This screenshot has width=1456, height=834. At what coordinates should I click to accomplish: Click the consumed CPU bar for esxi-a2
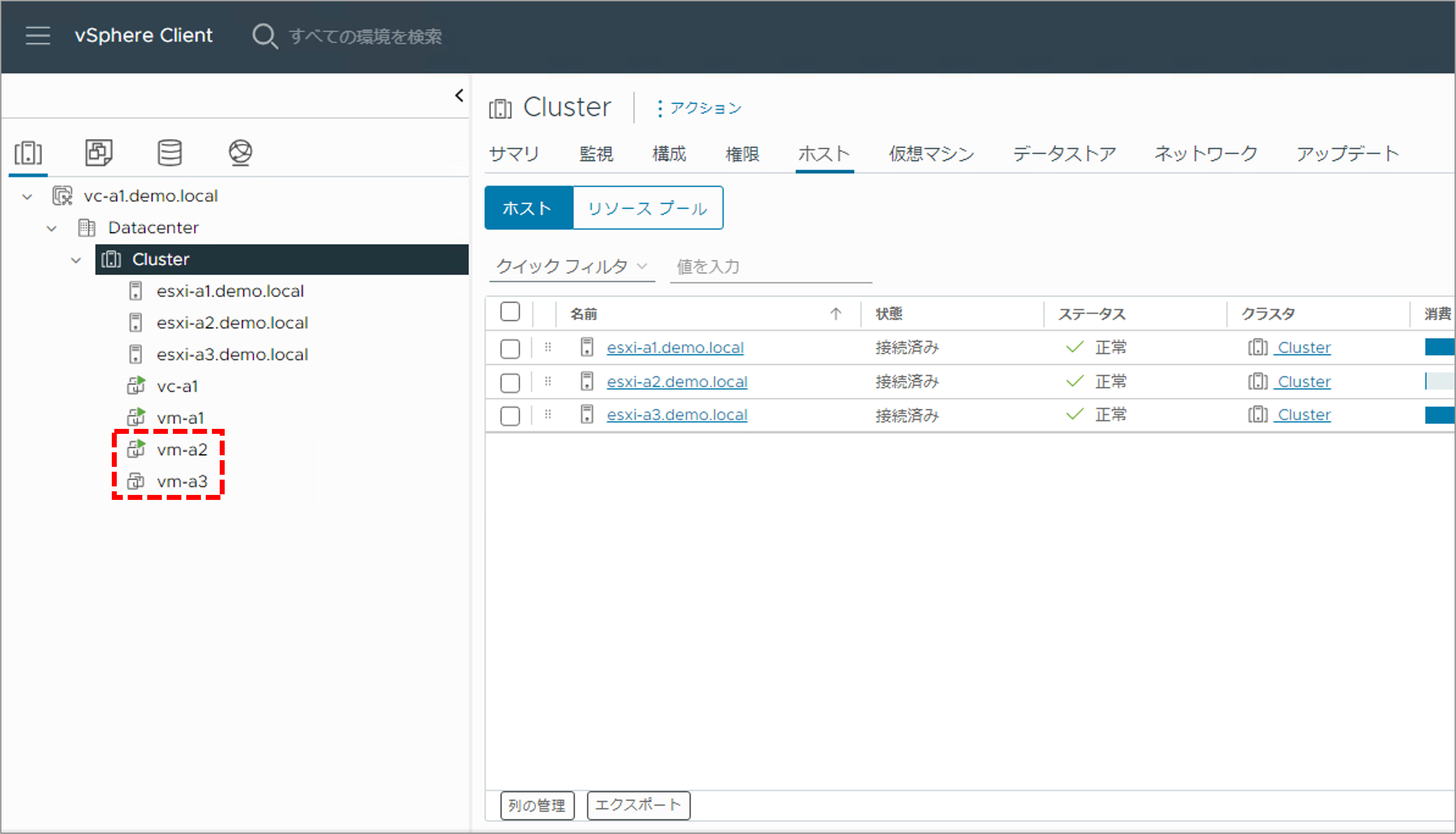click(1439, 381)
